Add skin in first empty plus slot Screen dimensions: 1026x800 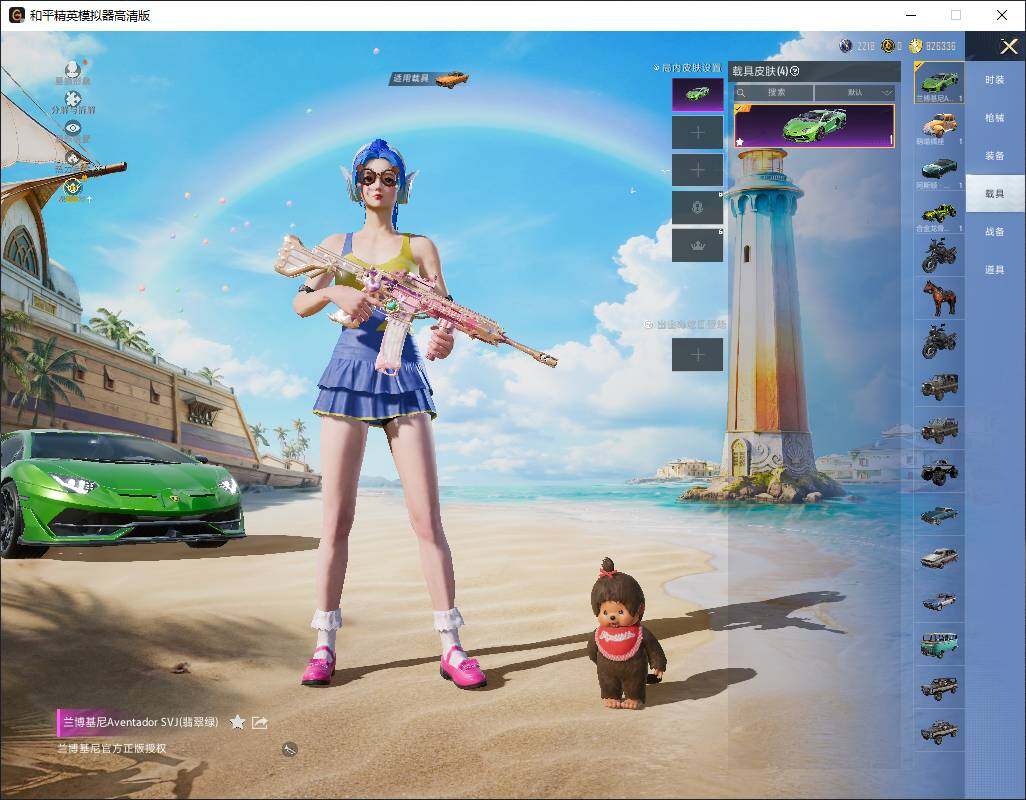pyautogui.click(x=698, y=133)
